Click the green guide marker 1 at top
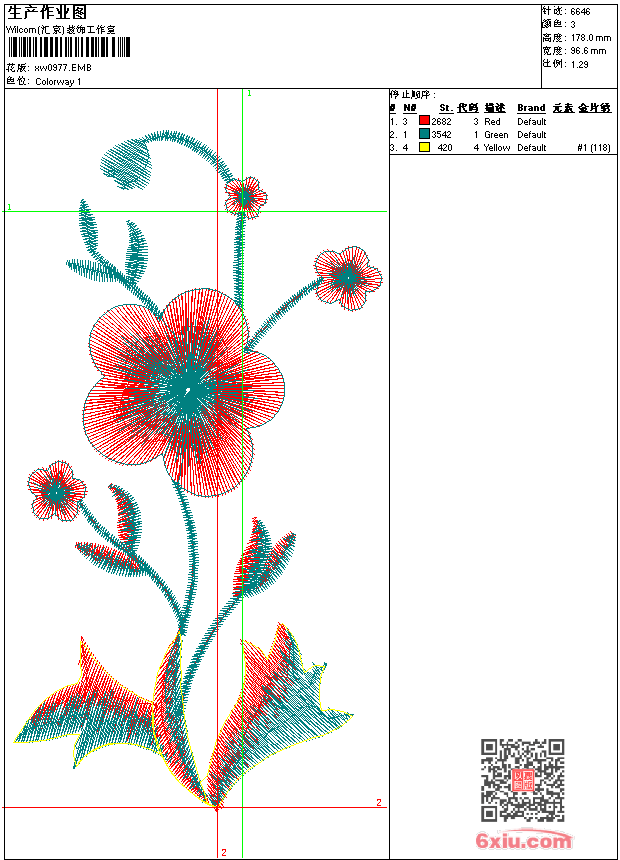This screenshot has height=860, width=620. point(249,94)
